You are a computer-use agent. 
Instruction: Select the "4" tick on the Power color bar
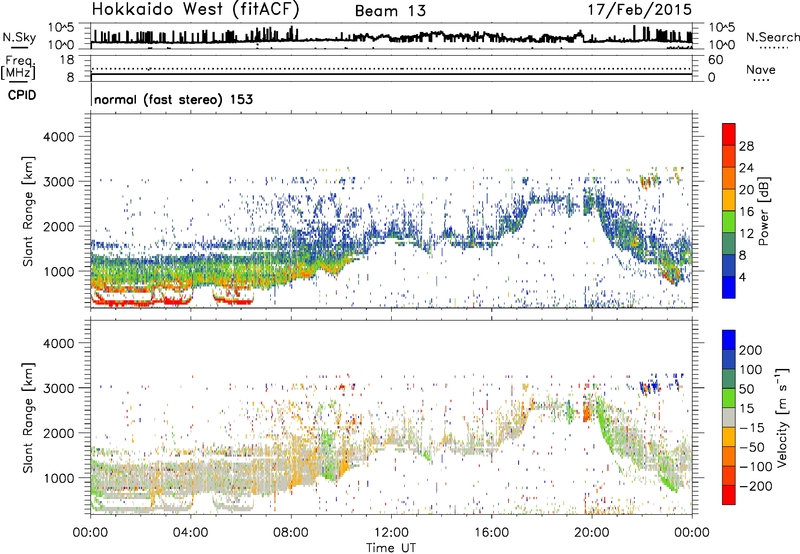[743, 277]
